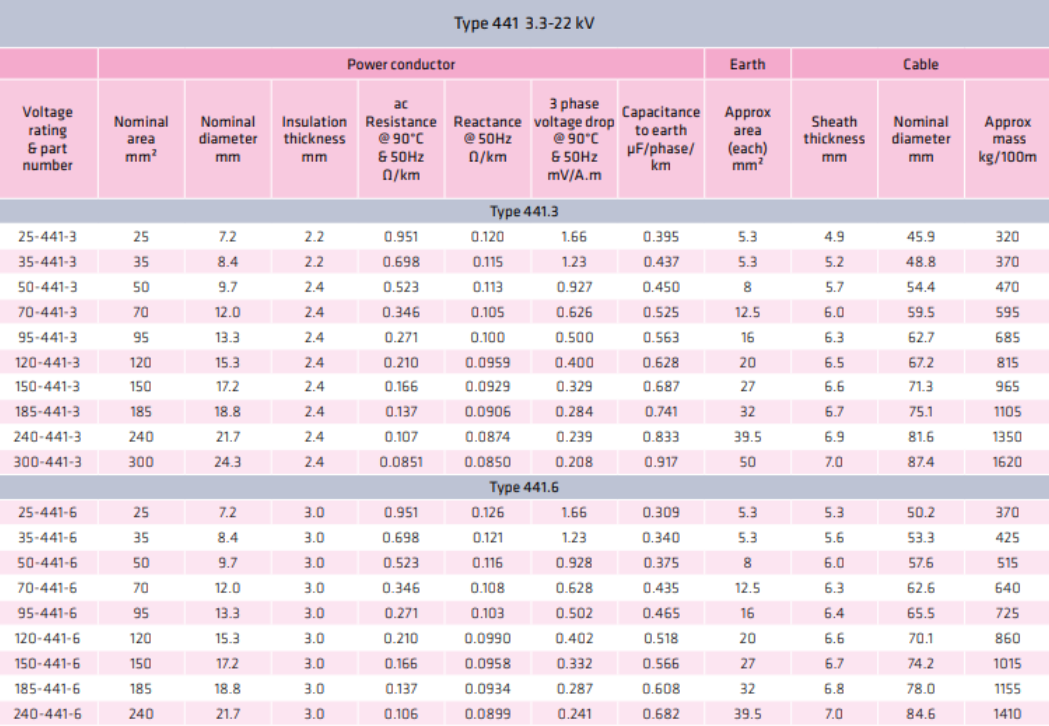The width and height of the screenshot is (1049, 726).
Task: Click the 'Reactance @ 50Hz Ω/km' column header
Action: (487, 139)
